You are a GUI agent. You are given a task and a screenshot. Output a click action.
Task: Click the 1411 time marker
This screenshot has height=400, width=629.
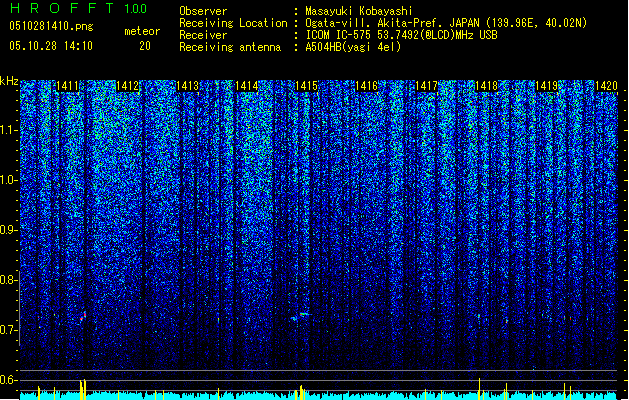point(67,86)
